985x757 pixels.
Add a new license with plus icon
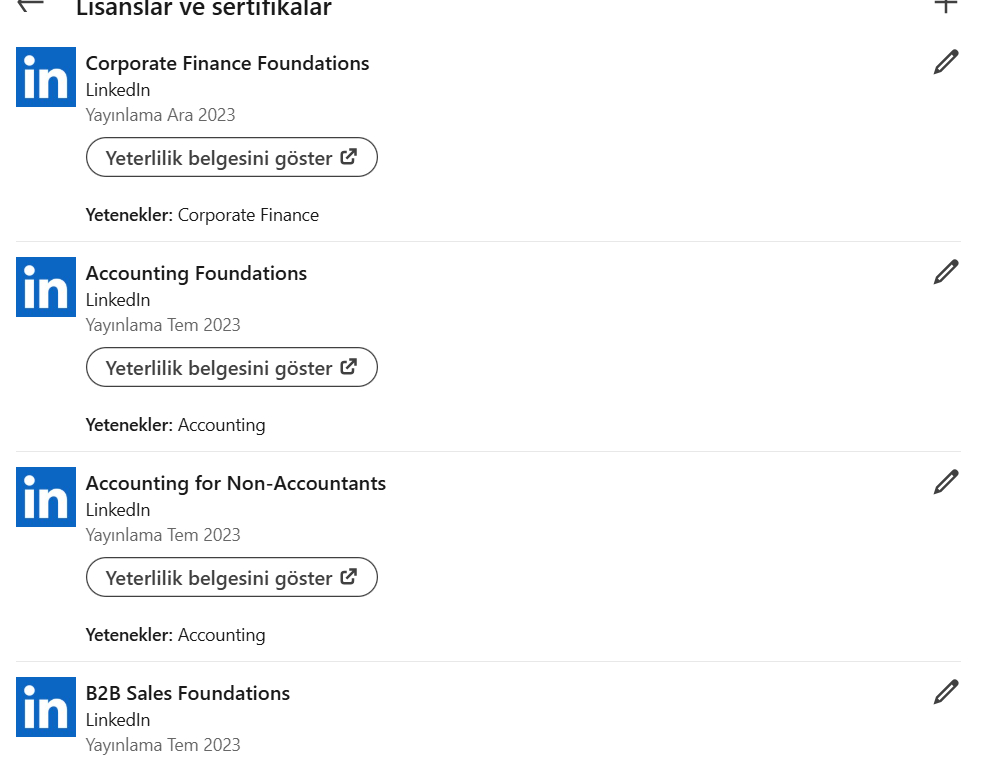pyautogui.click(x=945, y=4)
